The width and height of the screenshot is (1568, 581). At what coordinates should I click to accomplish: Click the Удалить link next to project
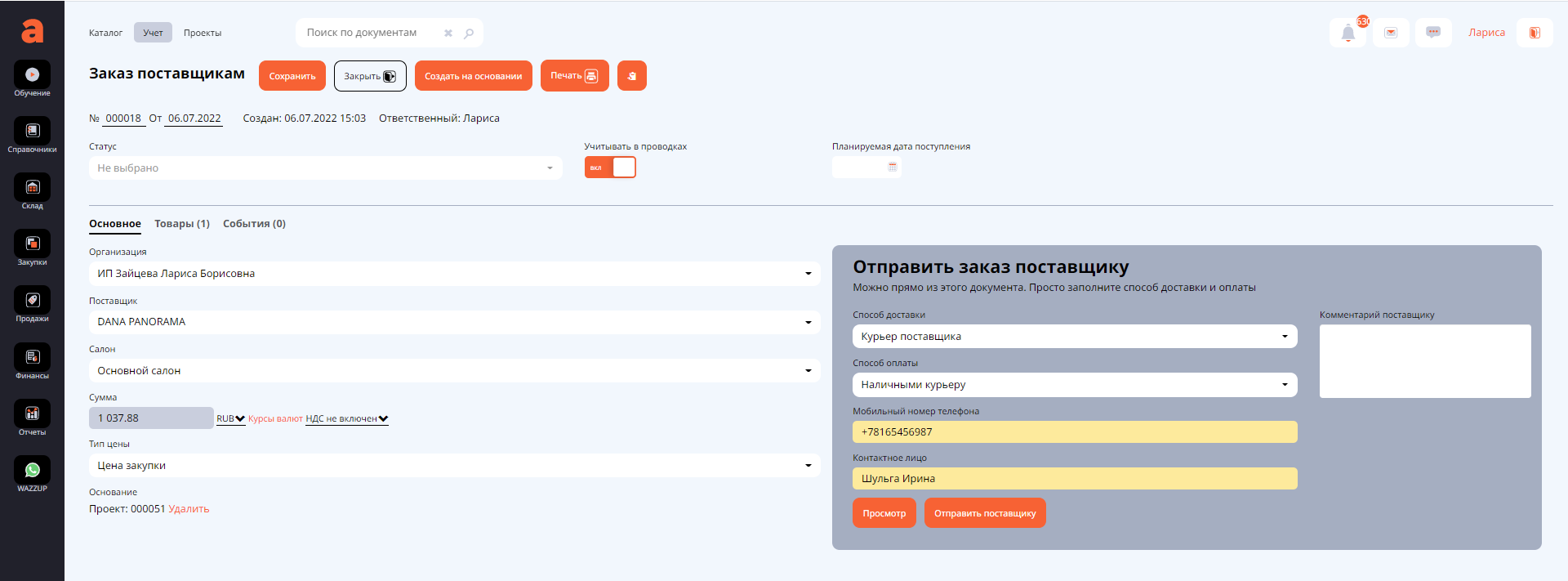189,509
